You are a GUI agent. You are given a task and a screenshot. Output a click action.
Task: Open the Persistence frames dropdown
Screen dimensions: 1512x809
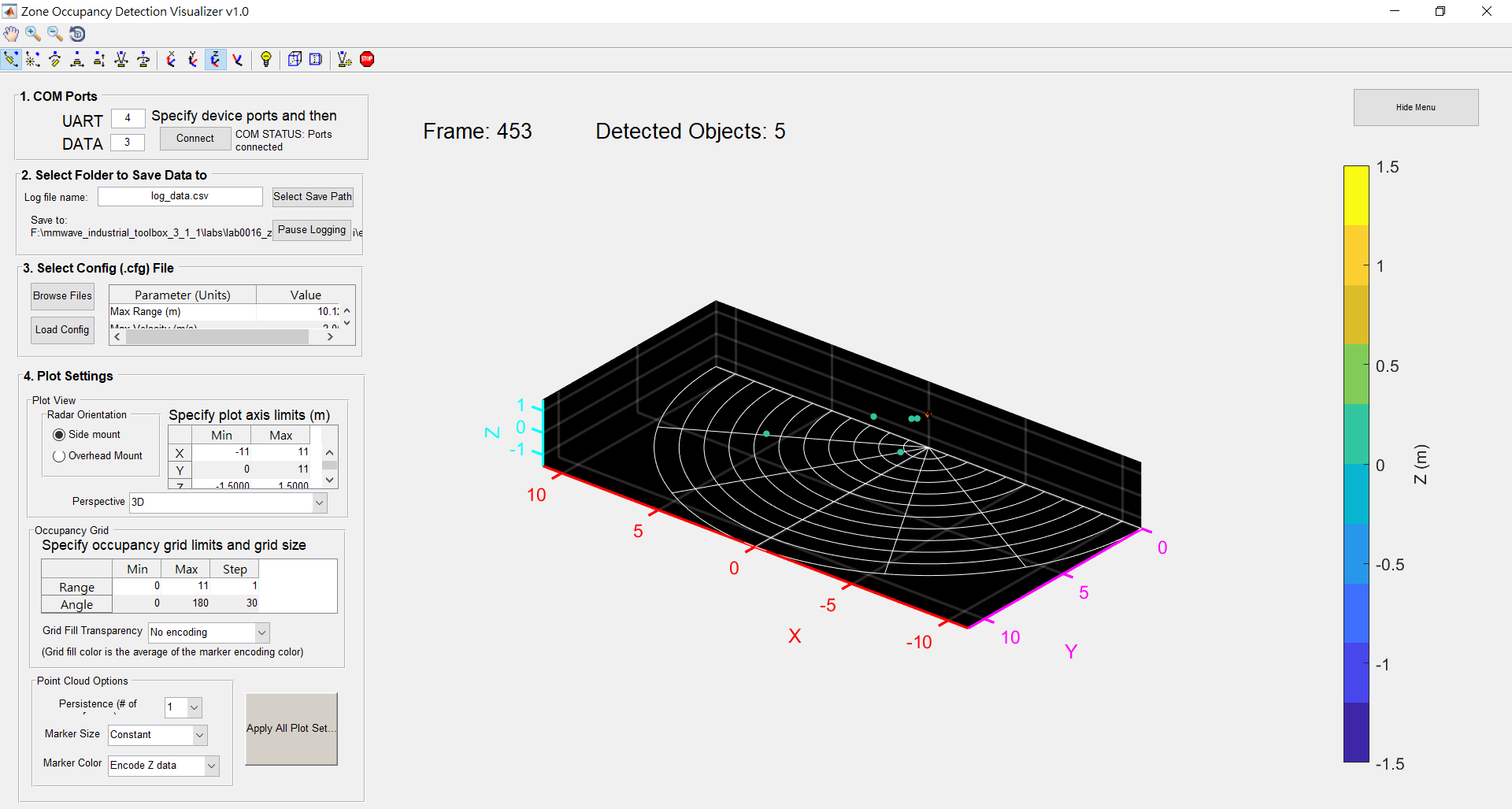183,707
